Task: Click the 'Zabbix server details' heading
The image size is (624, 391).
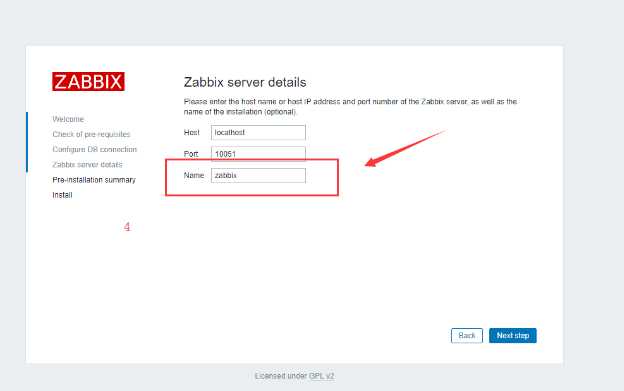Action: tap(245, 82)
